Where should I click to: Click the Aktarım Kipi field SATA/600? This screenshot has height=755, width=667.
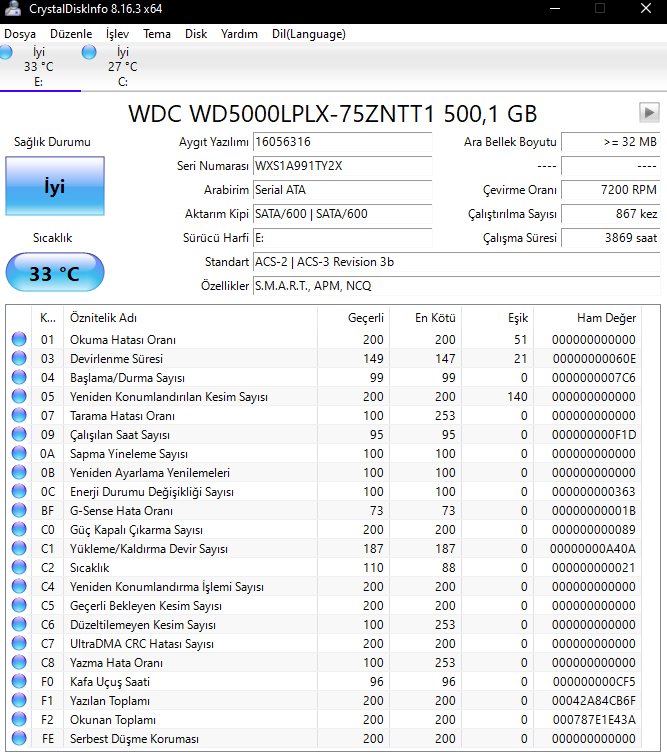(x=342, y=214)
